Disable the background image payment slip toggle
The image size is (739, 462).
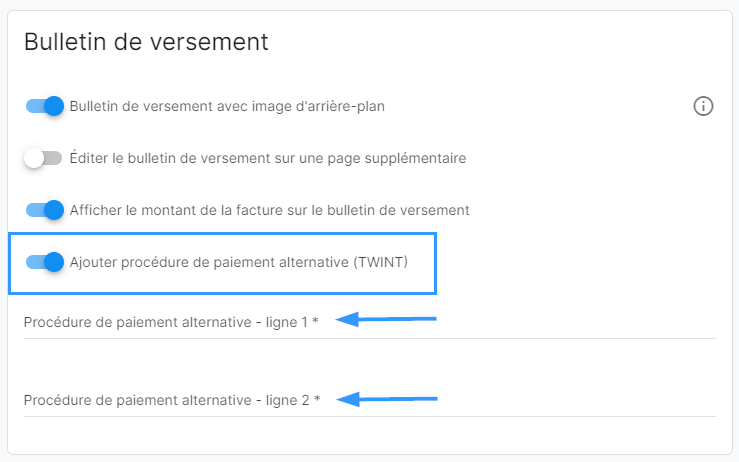point(45,106)
